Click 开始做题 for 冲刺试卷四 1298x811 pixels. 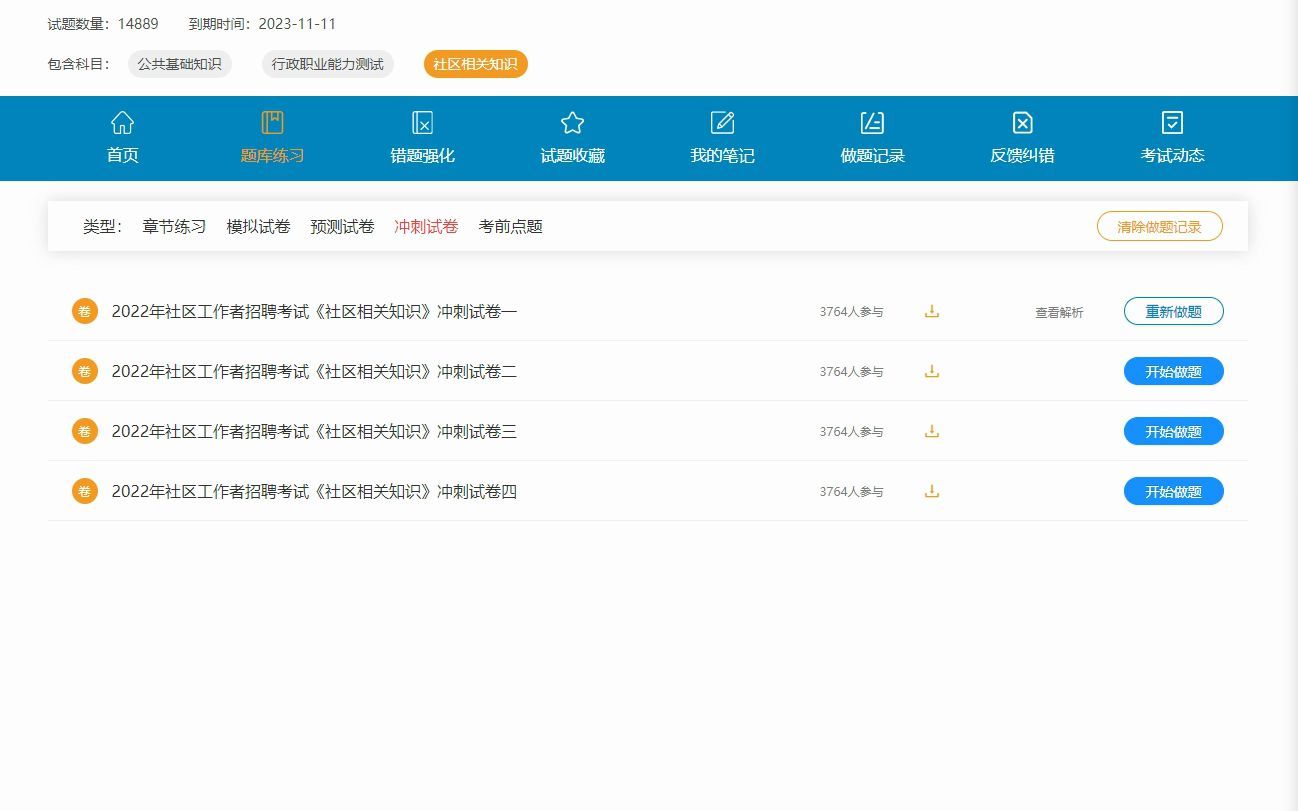(x=1174, y=491)
